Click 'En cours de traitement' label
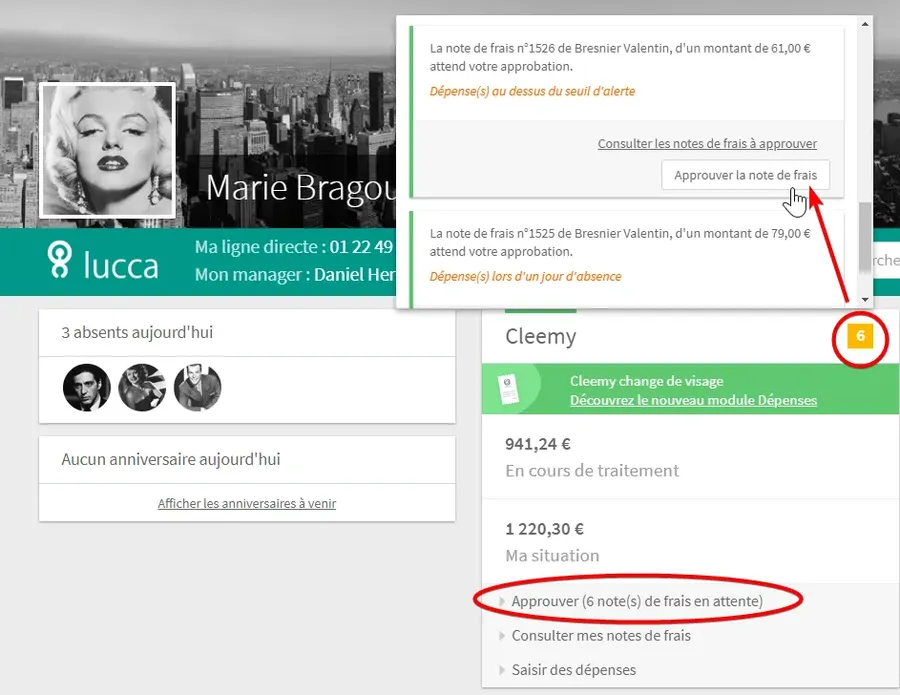This screenshot has height=695, width=900. click(x=592, y=471)
